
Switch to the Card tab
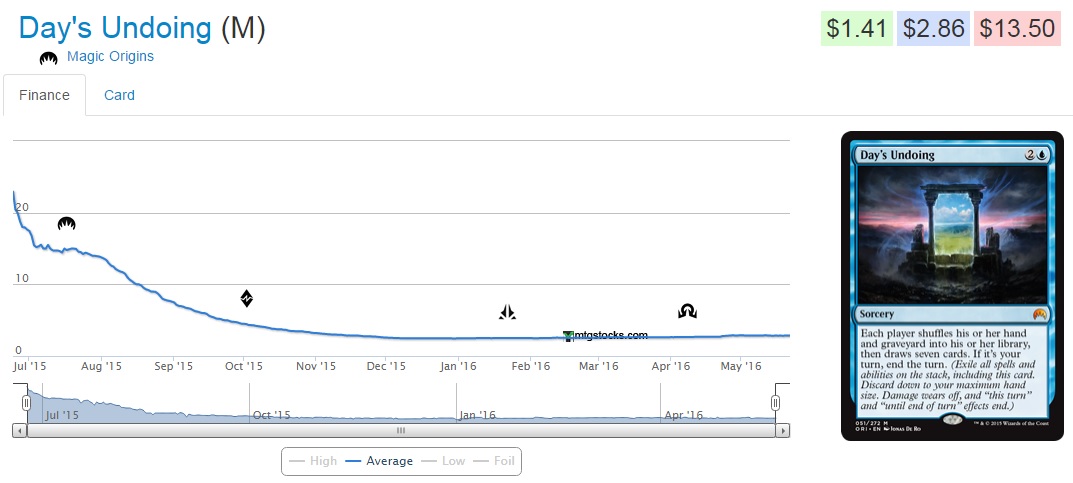tap(119, 95)
